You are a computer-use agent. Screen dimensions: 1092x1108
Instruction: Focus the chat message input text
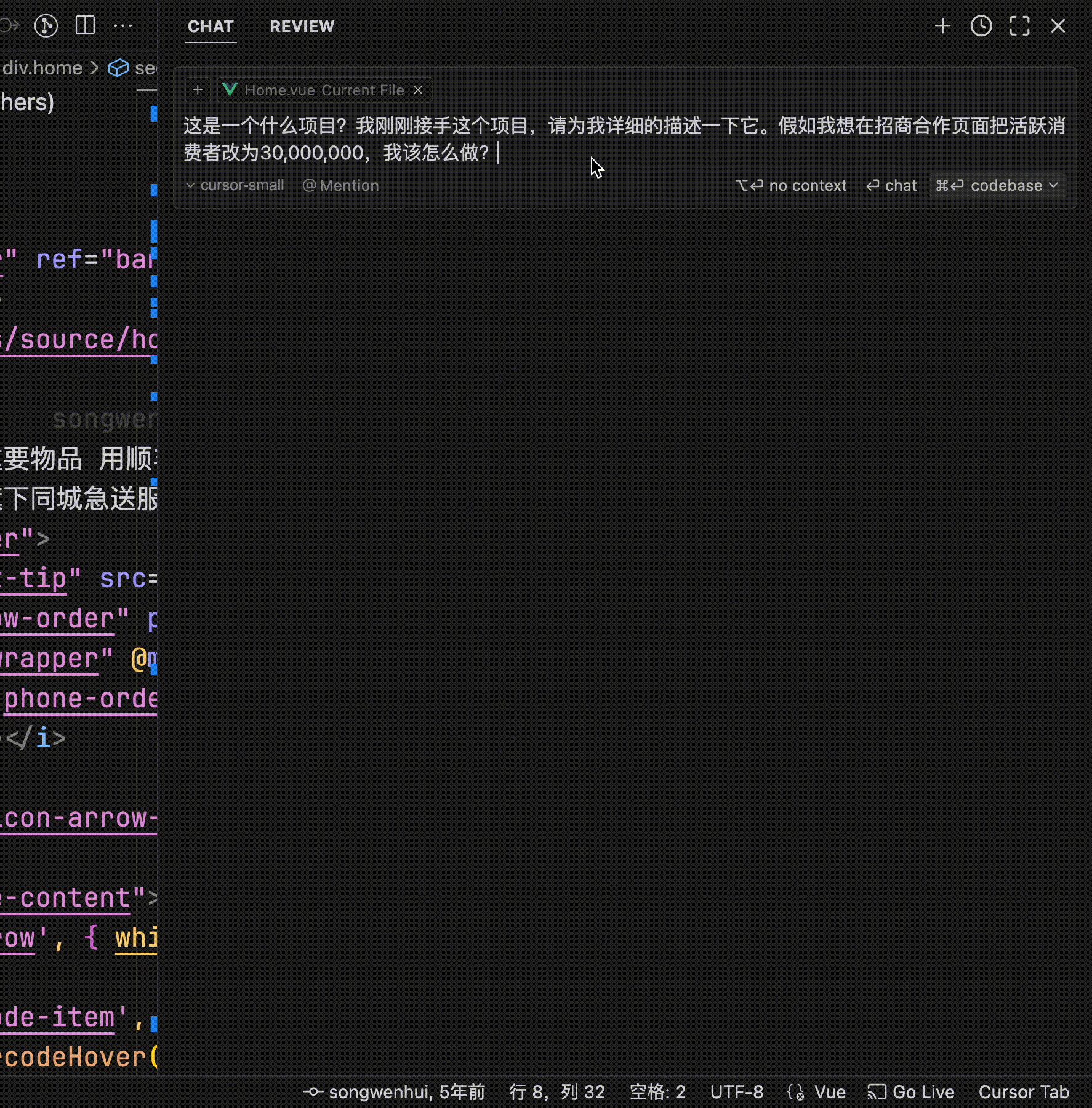[624, 139]
